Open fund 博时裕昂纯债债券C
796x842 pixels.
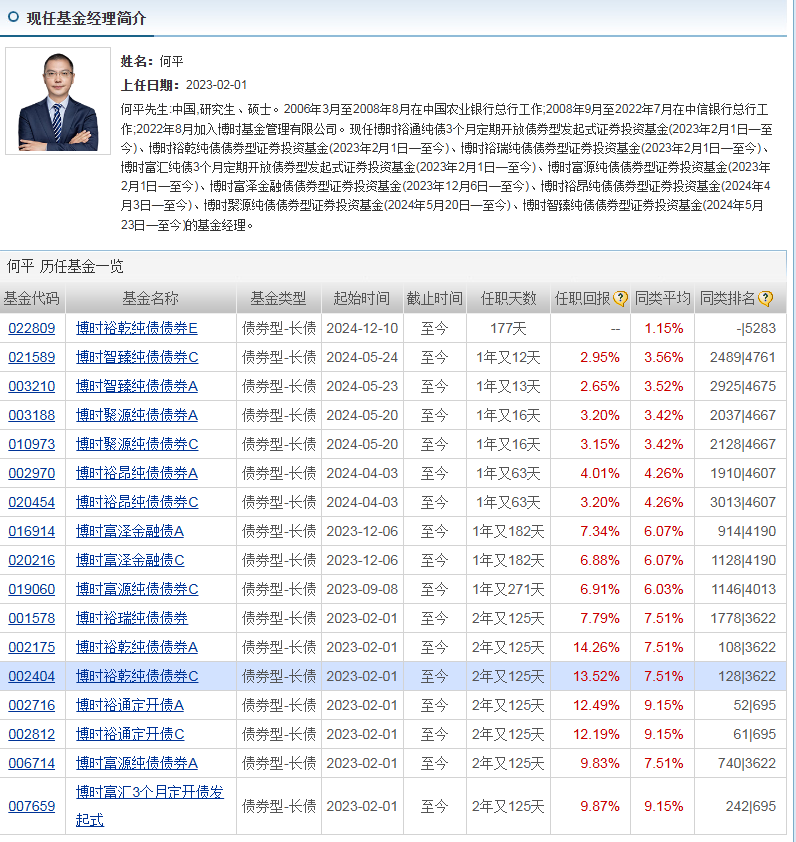click(137, 502)
